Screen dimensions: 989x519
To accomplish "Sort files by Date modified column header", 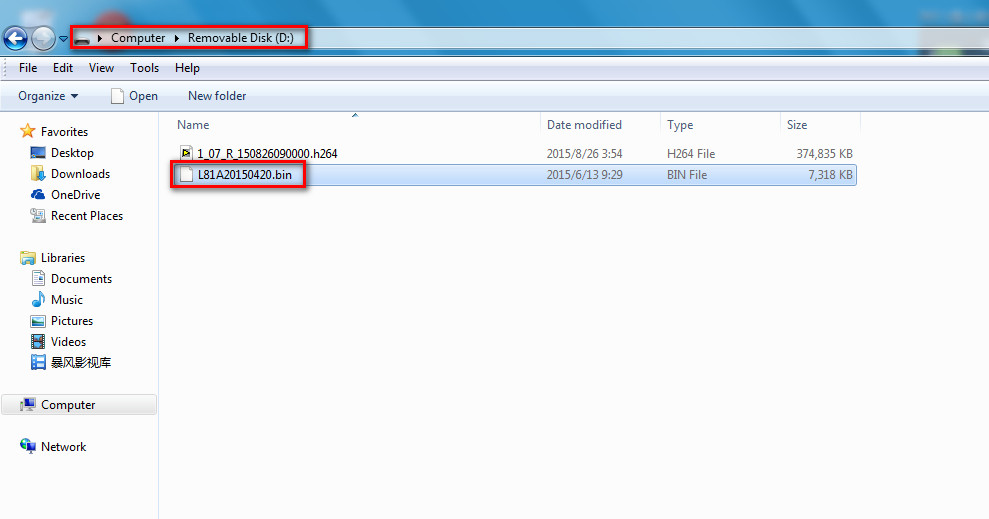I will tap(584, 125).
